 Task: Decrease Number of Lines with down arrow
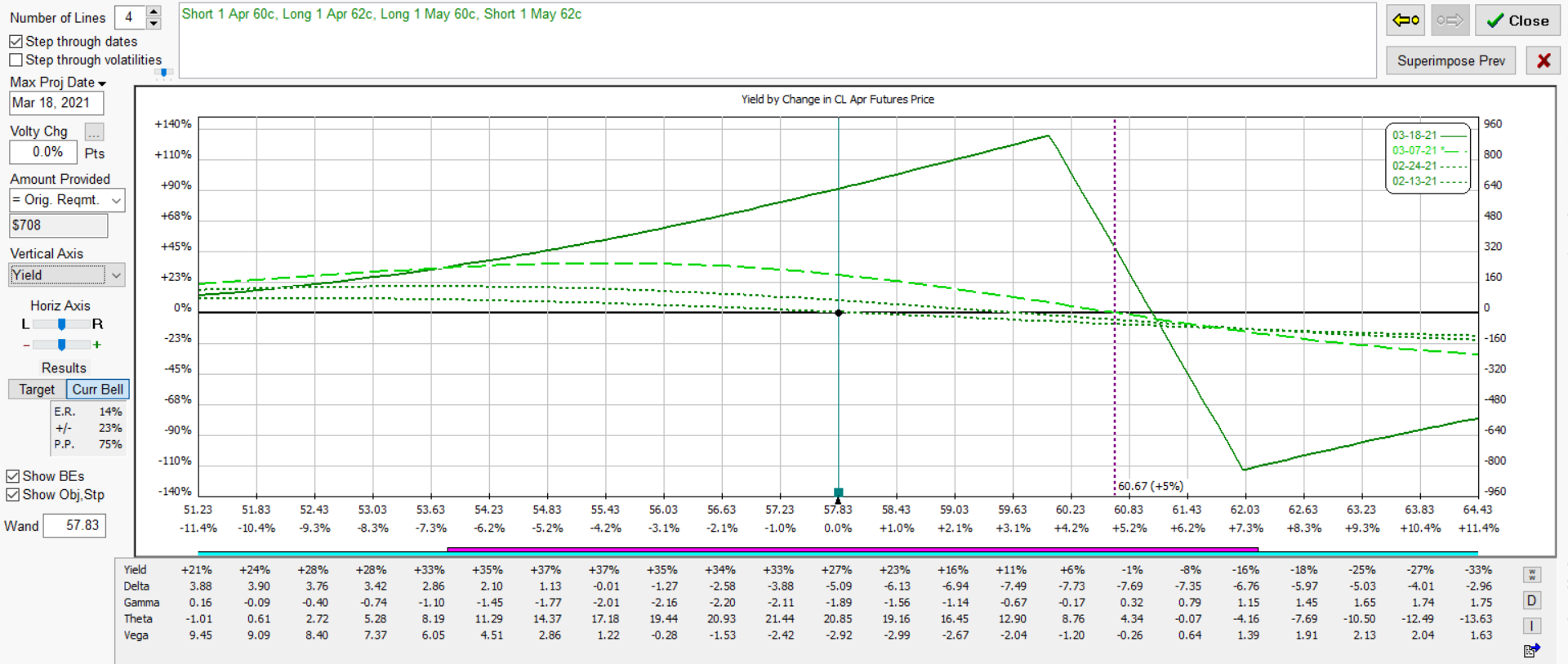154,23
